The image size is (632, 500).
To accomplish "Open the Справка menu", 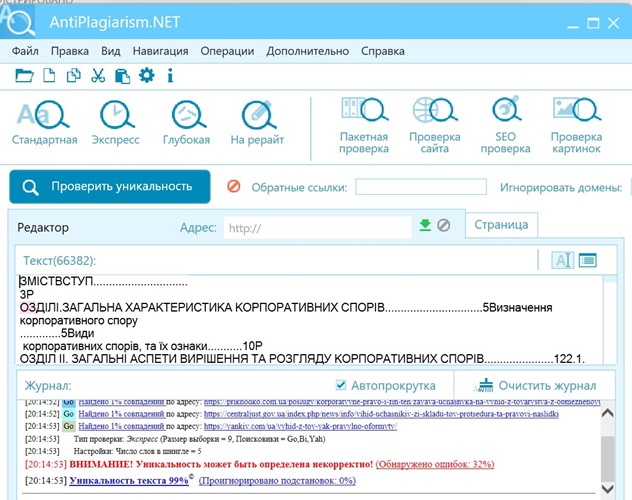I will [x=383, y=51].
